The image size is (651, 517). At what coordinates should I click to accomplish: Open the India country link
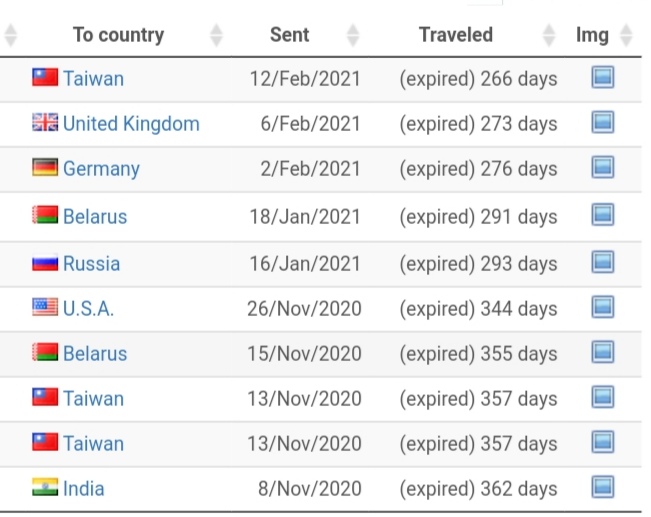click(83, 489)
